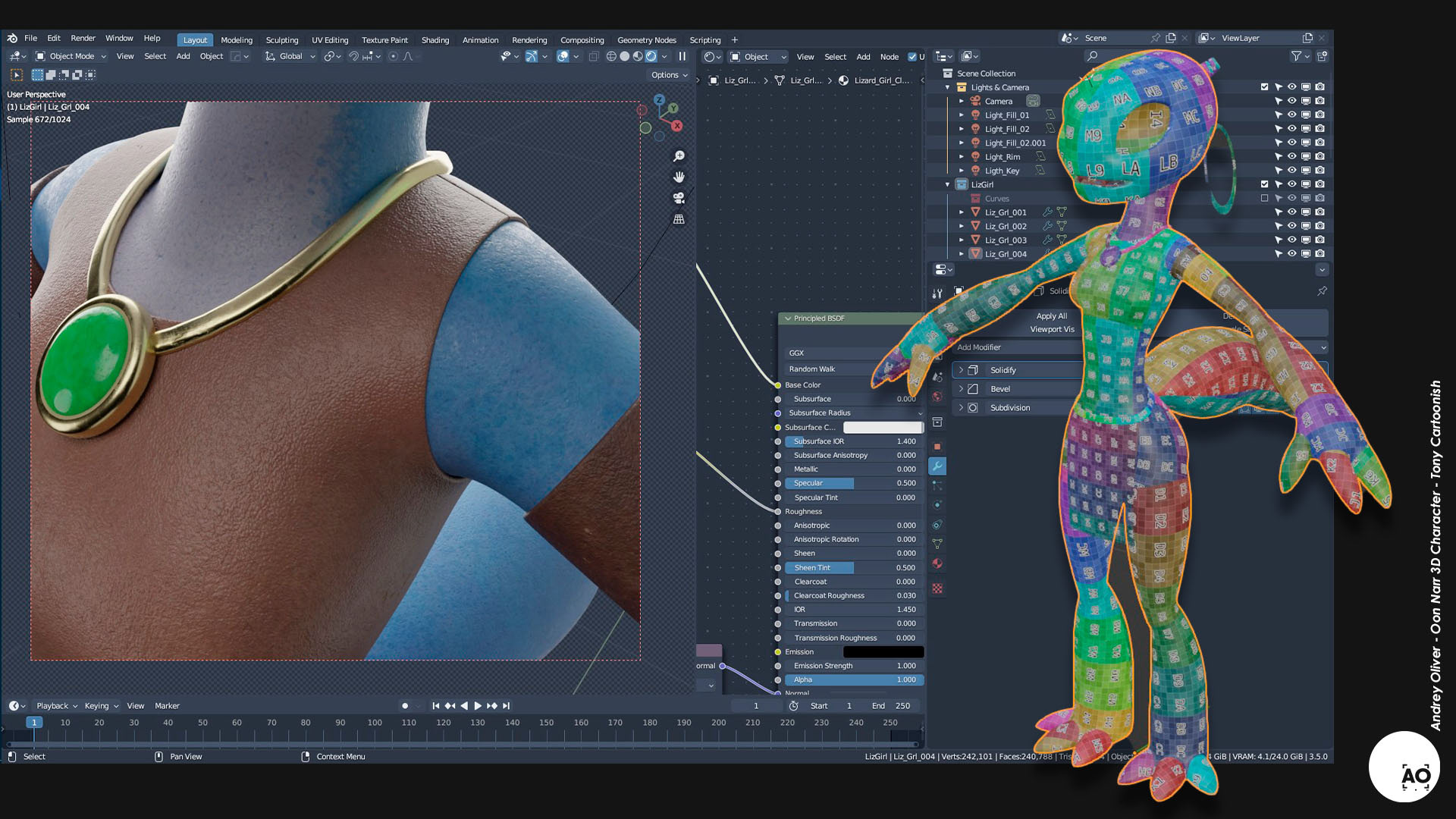
Task: Click the Viewport Vis button
Action: pos(1052,330)
